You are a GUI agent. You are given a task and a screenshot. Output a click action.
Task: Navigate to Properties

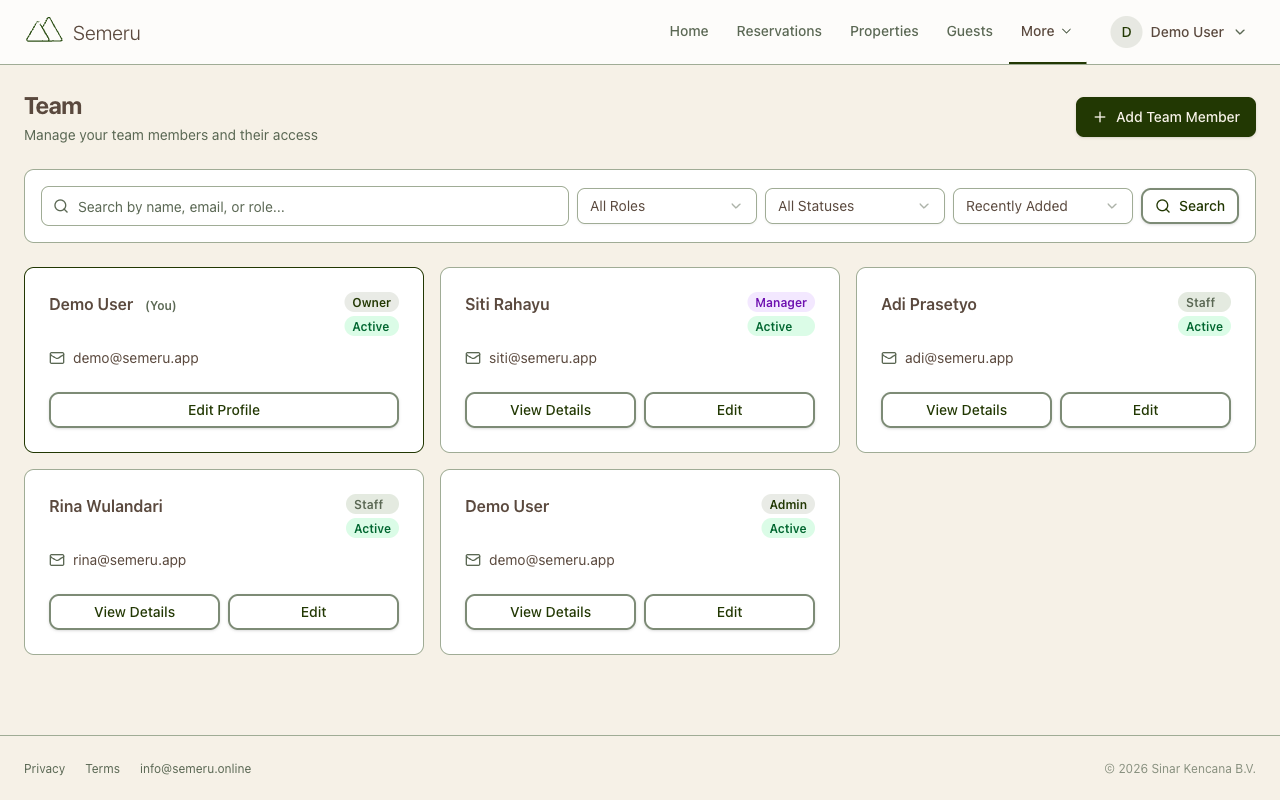[884, 31]
